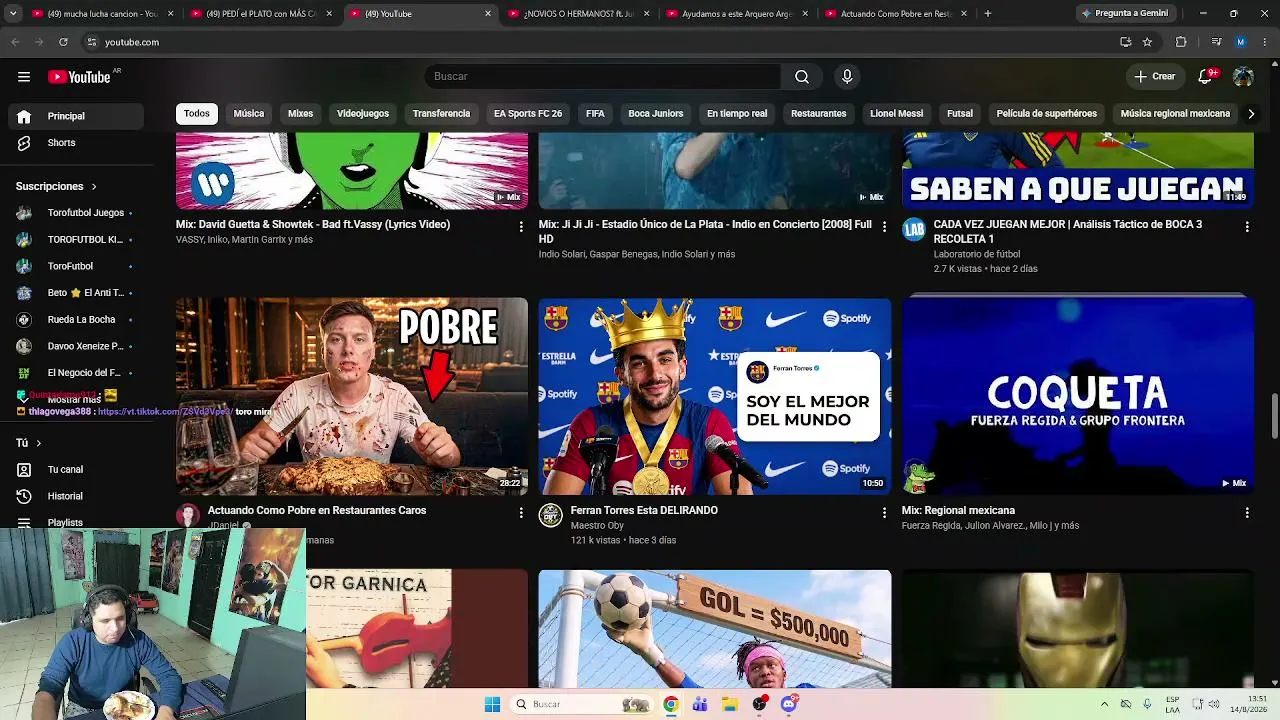Open the YouTube account avatar menu

1243,77
